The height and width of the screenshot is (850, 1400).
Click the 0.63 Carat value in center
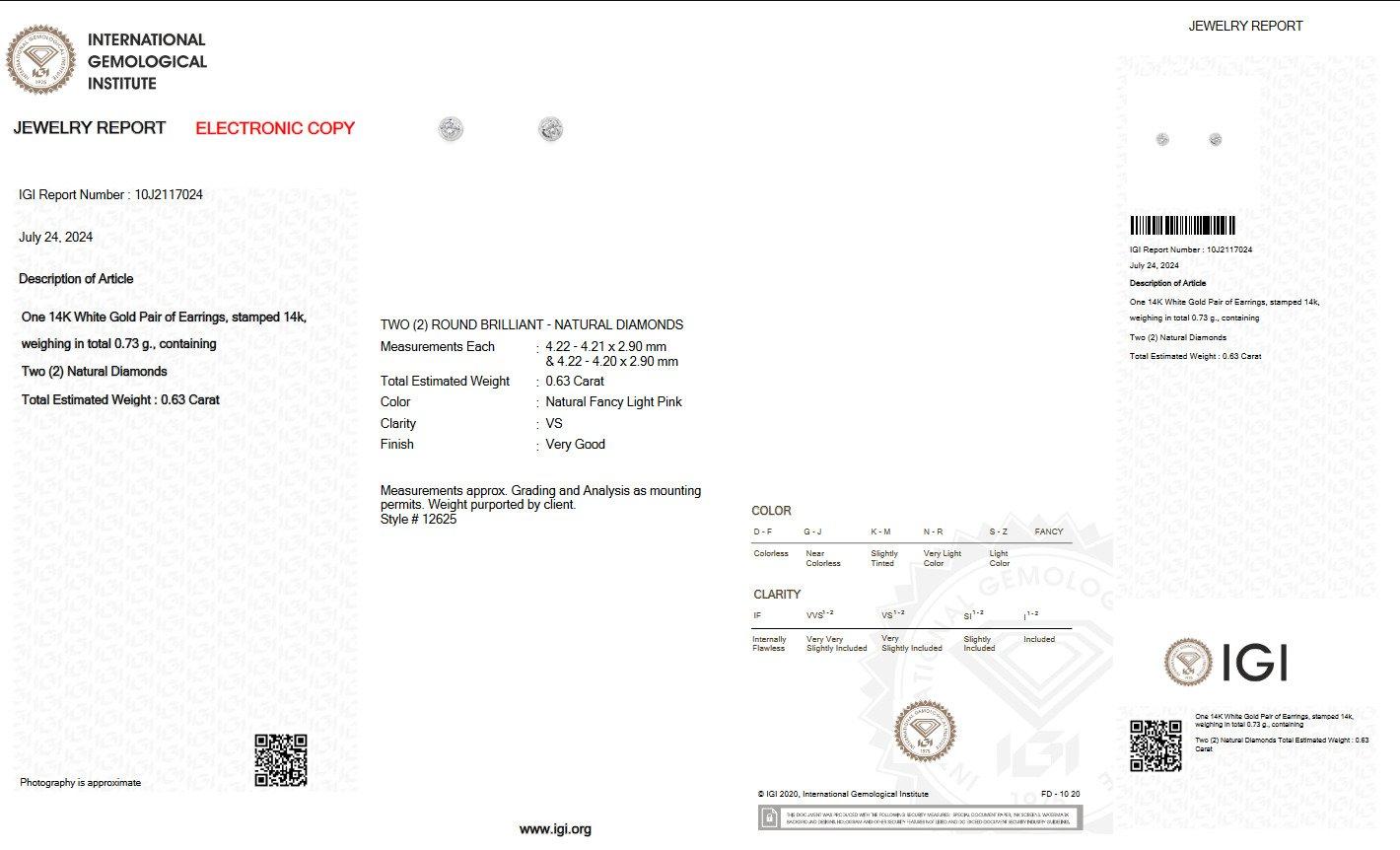tap(575, 382)
